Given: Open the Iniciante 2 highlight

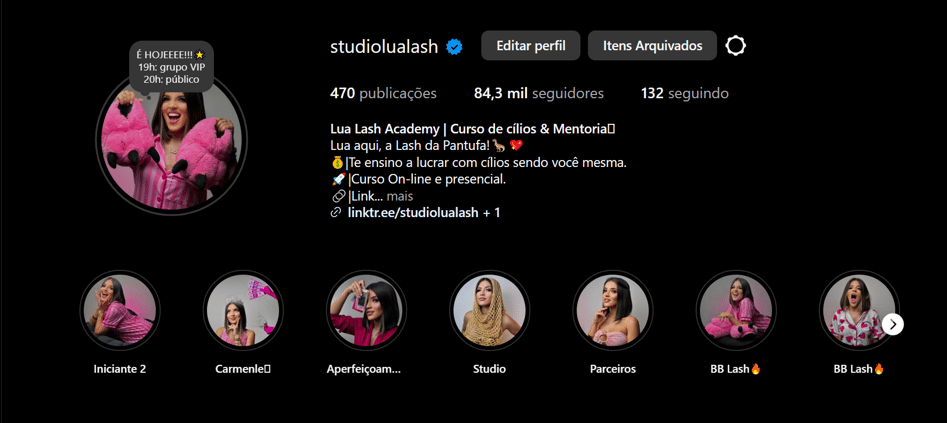Looking at the screenshot, I should (120, 309).
